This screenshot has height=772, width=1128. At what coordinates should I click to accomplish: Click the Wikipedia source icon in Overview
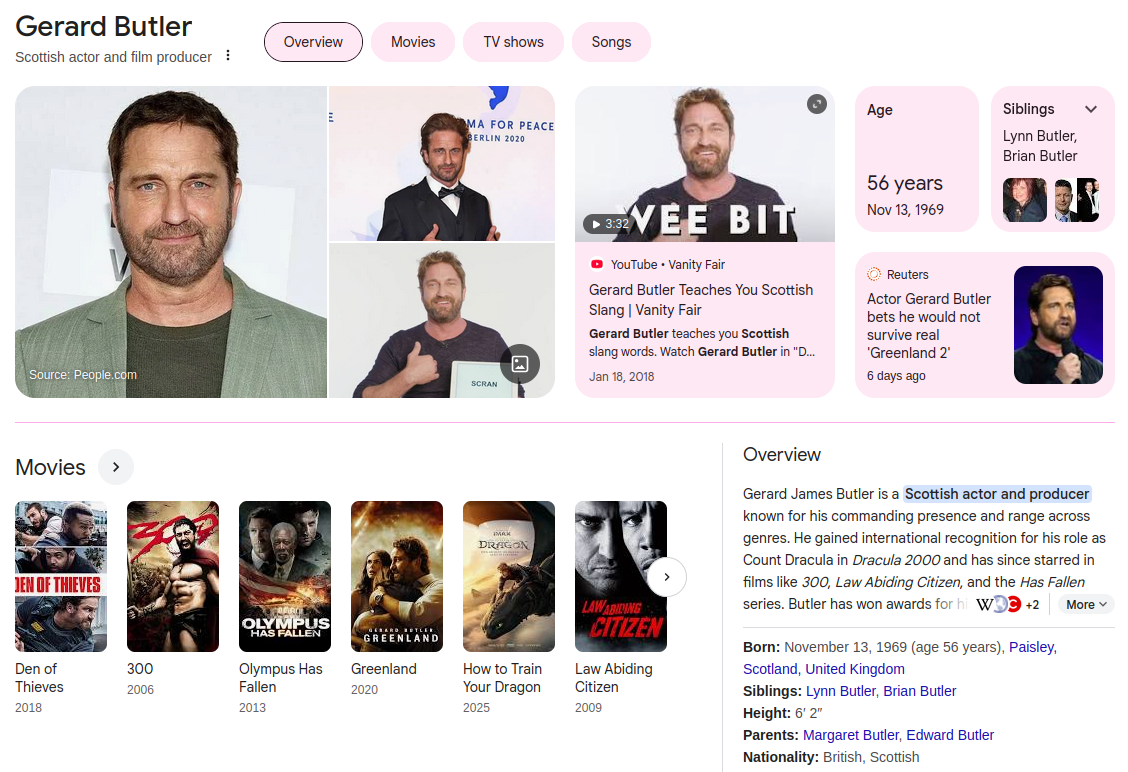tap(984, 604)
